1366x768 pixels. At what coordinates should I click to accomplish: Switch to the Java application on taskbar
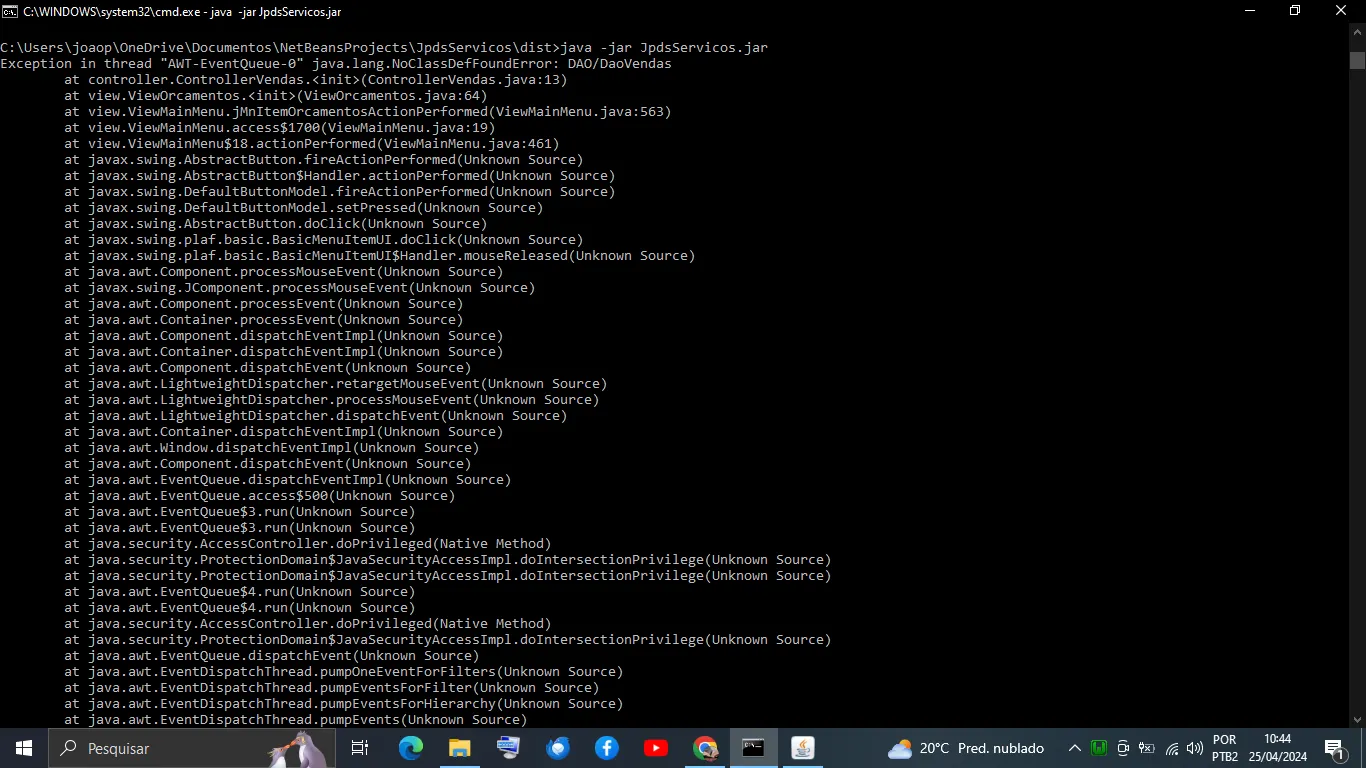(802, 748)
